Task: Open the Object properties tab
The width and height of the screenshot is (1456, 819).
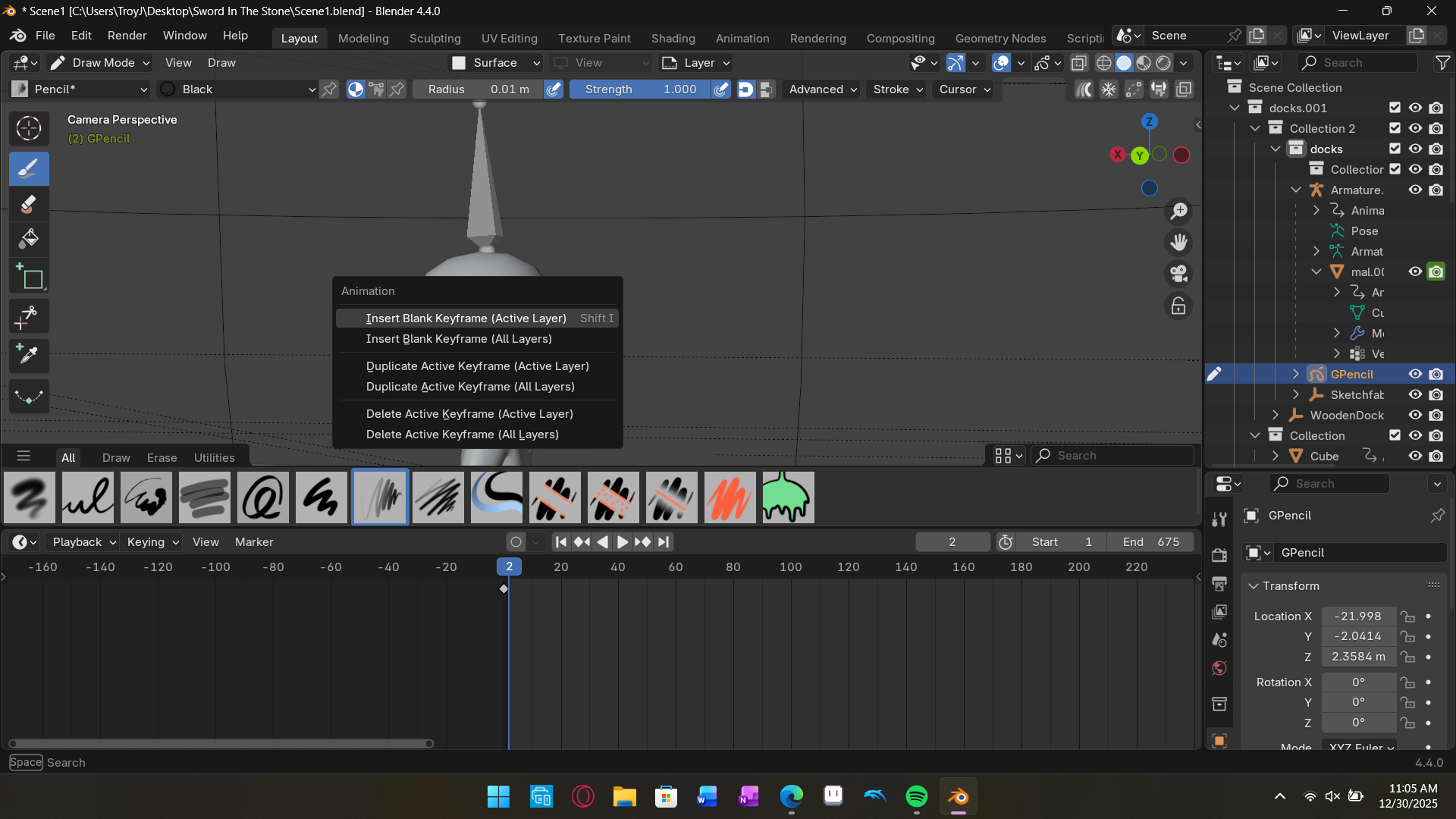Action: (x=1219, y=740)
